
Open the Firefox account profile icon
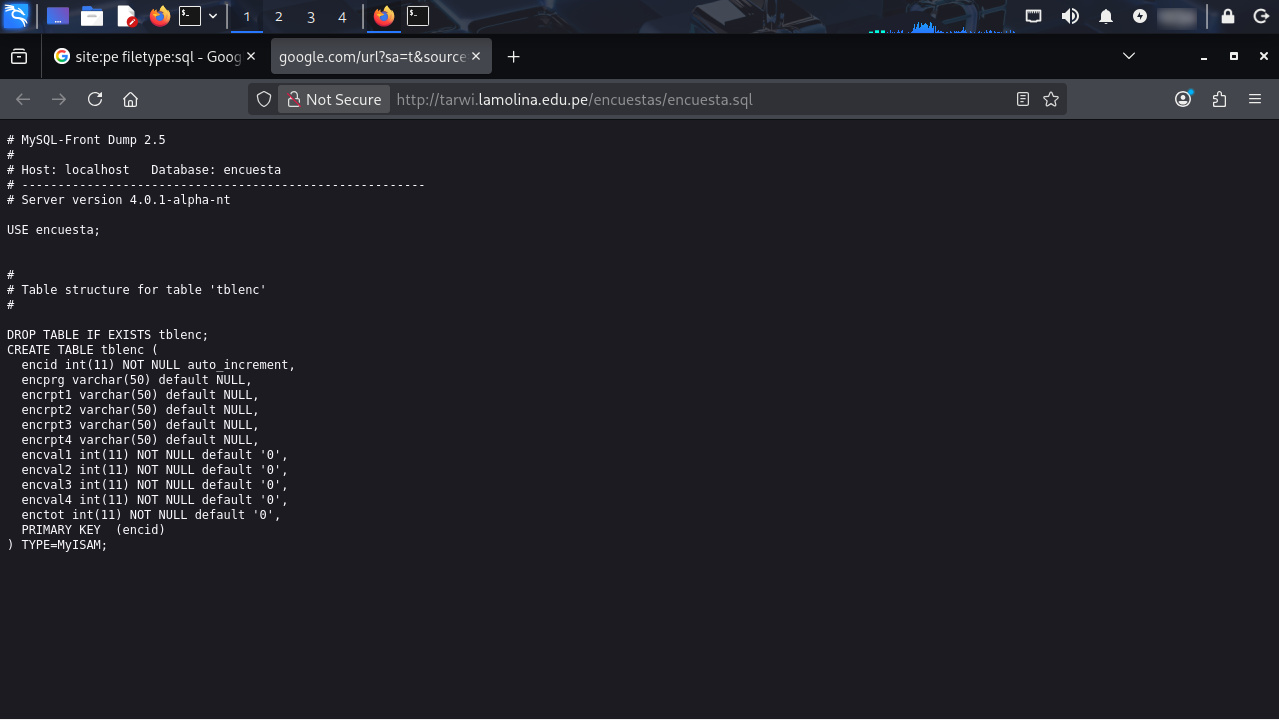click(1184, 99)
